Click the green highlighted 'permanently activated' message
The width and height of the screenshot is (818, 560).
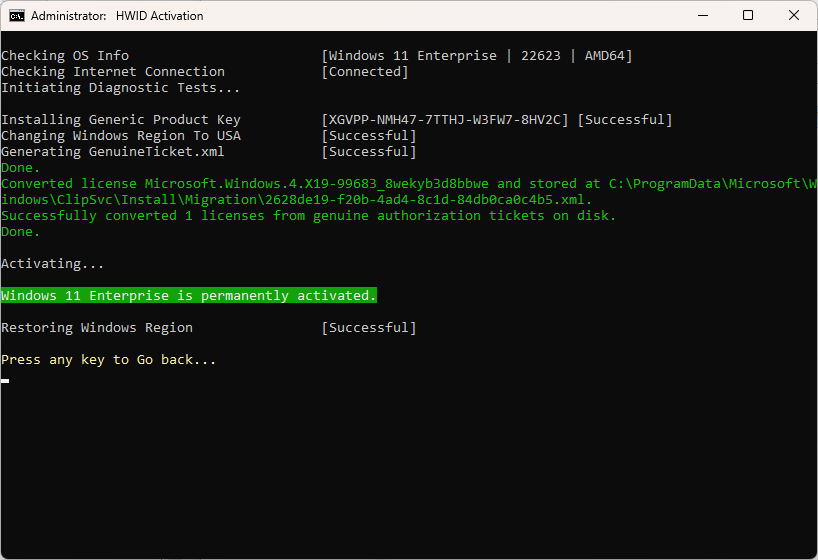coord(189,296)
